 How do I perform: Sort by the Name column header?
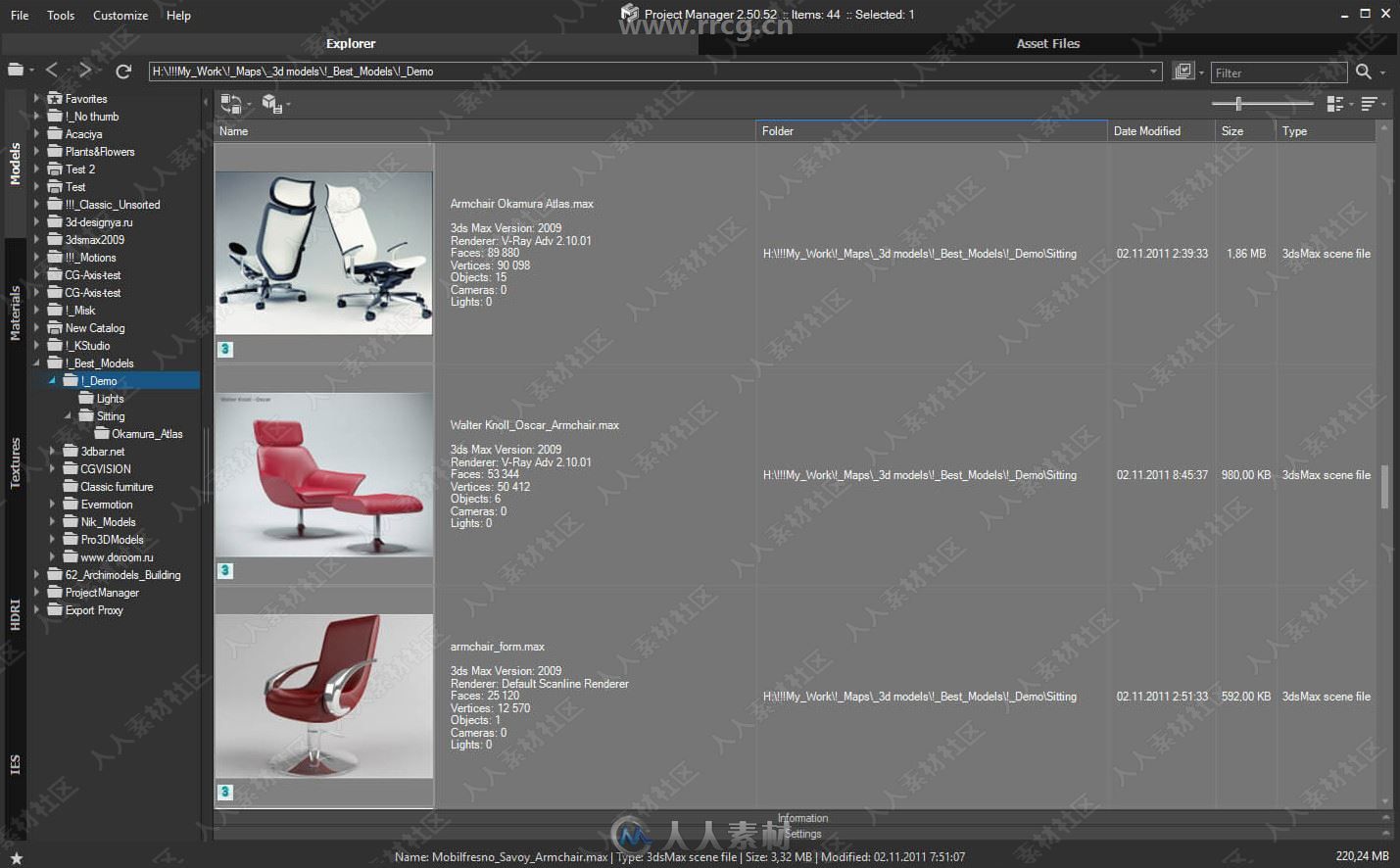pos(485,131)
